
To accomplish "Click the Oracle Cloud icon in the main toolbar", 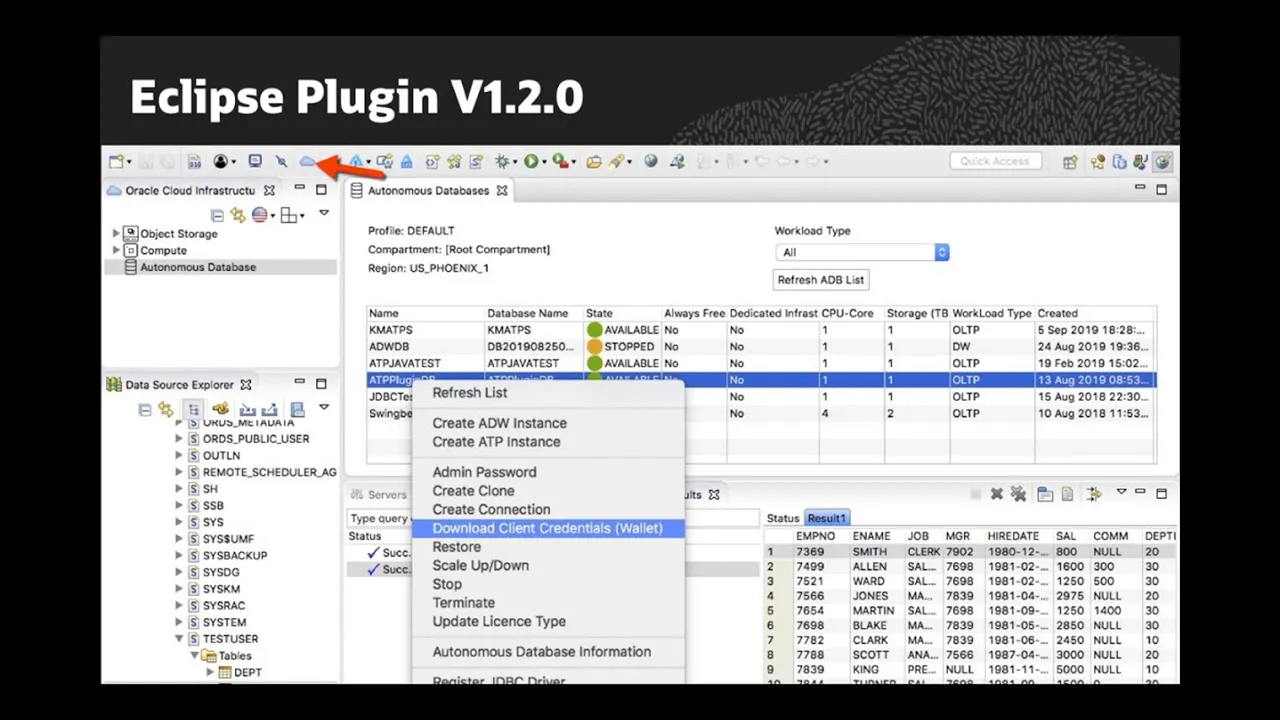I will pos(307,161).
